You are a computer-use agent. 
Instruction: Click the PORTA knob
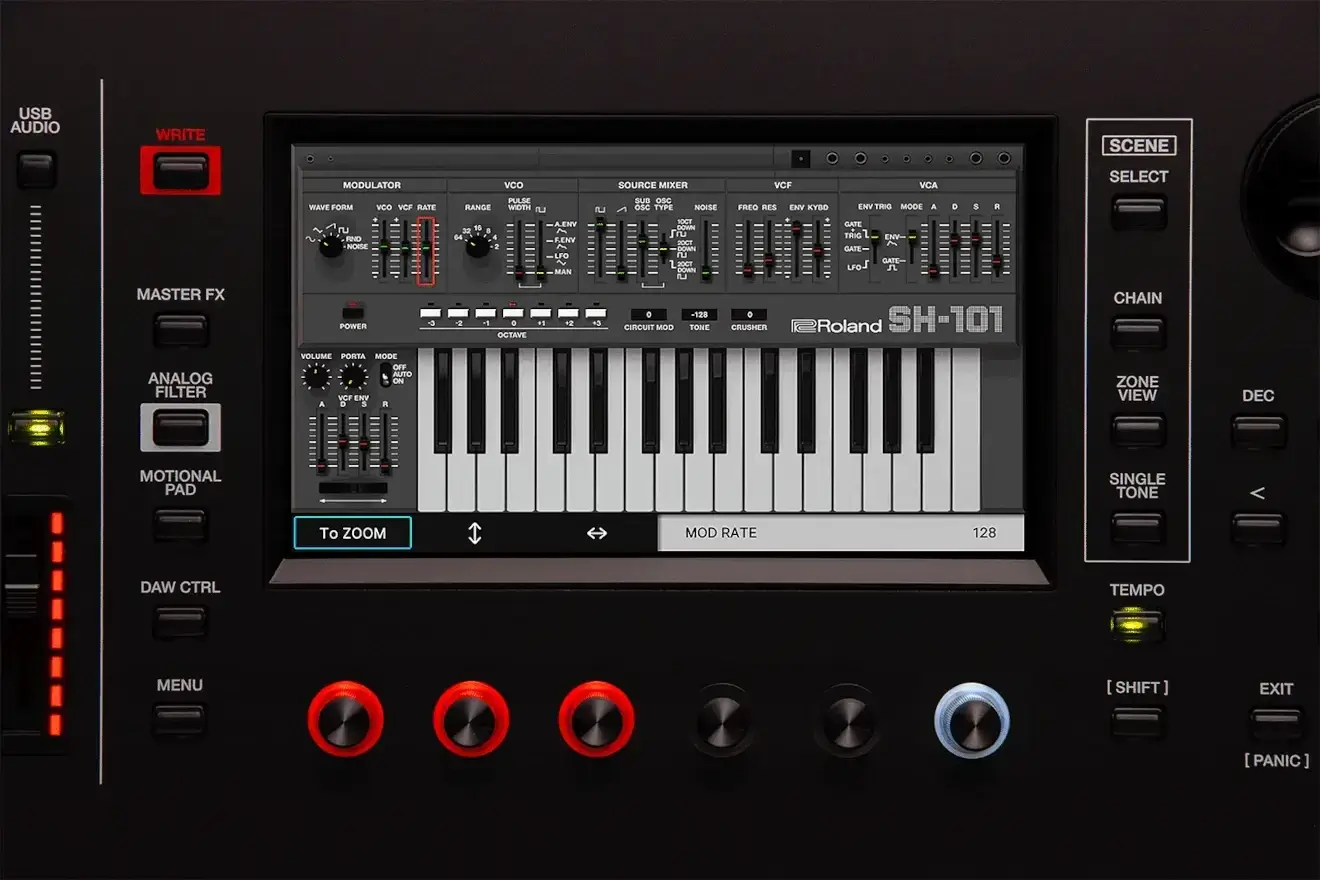point(352,376)
